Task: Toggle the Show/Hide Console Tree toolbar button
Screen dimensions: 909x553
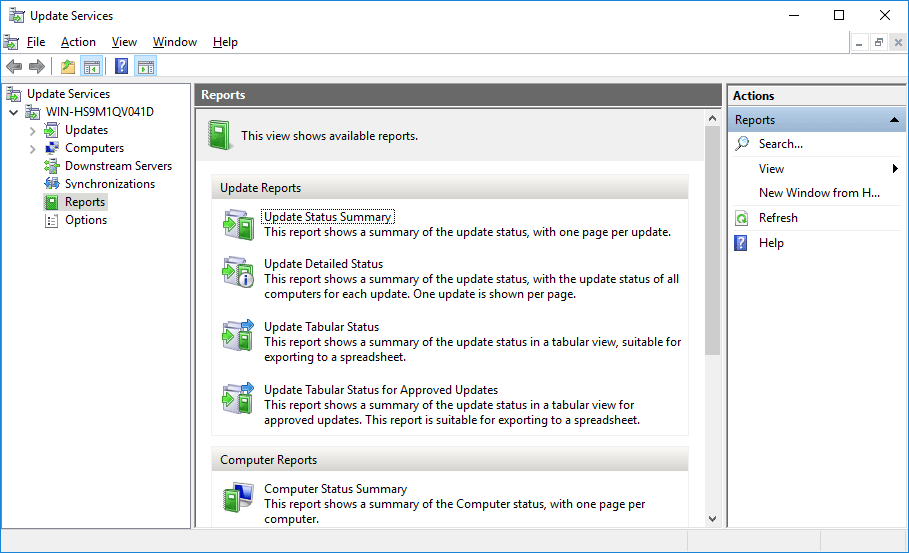Action: pos(91,67)
